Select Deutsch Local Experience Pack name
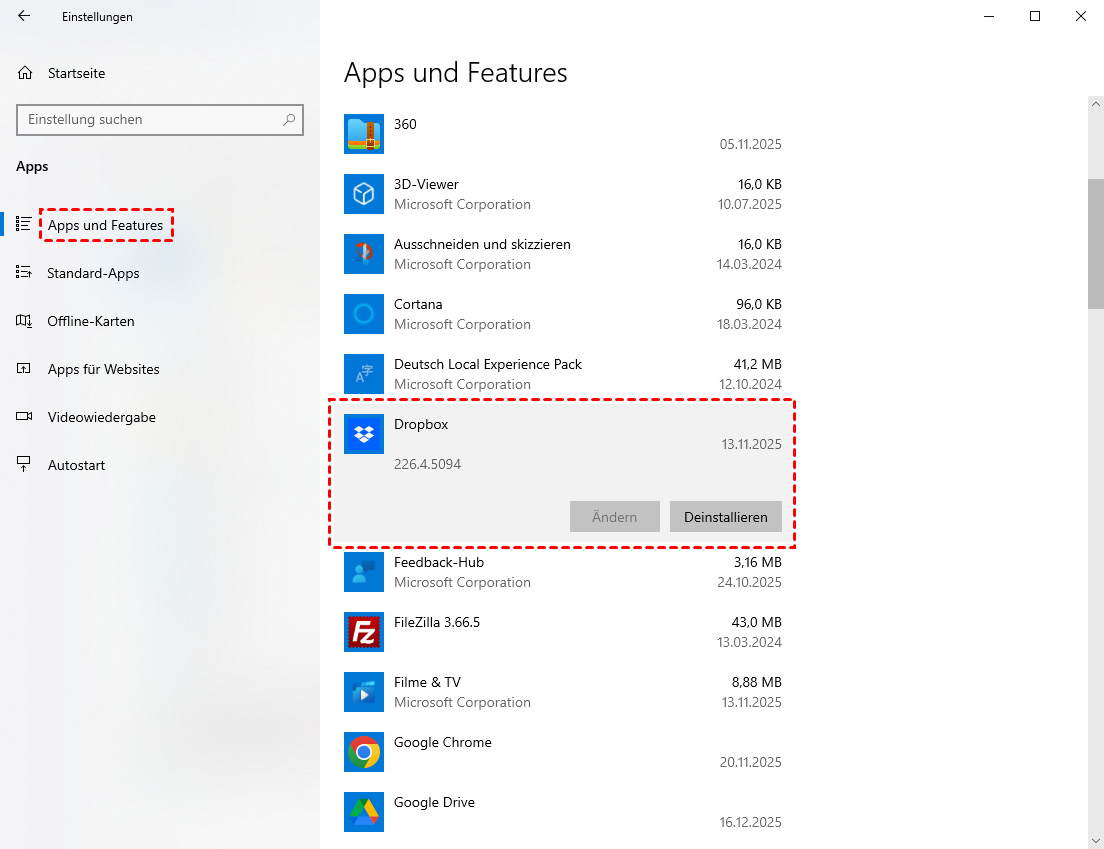Image resolution: width=1104 pixels, height=849 pixels. click(488, 365)
